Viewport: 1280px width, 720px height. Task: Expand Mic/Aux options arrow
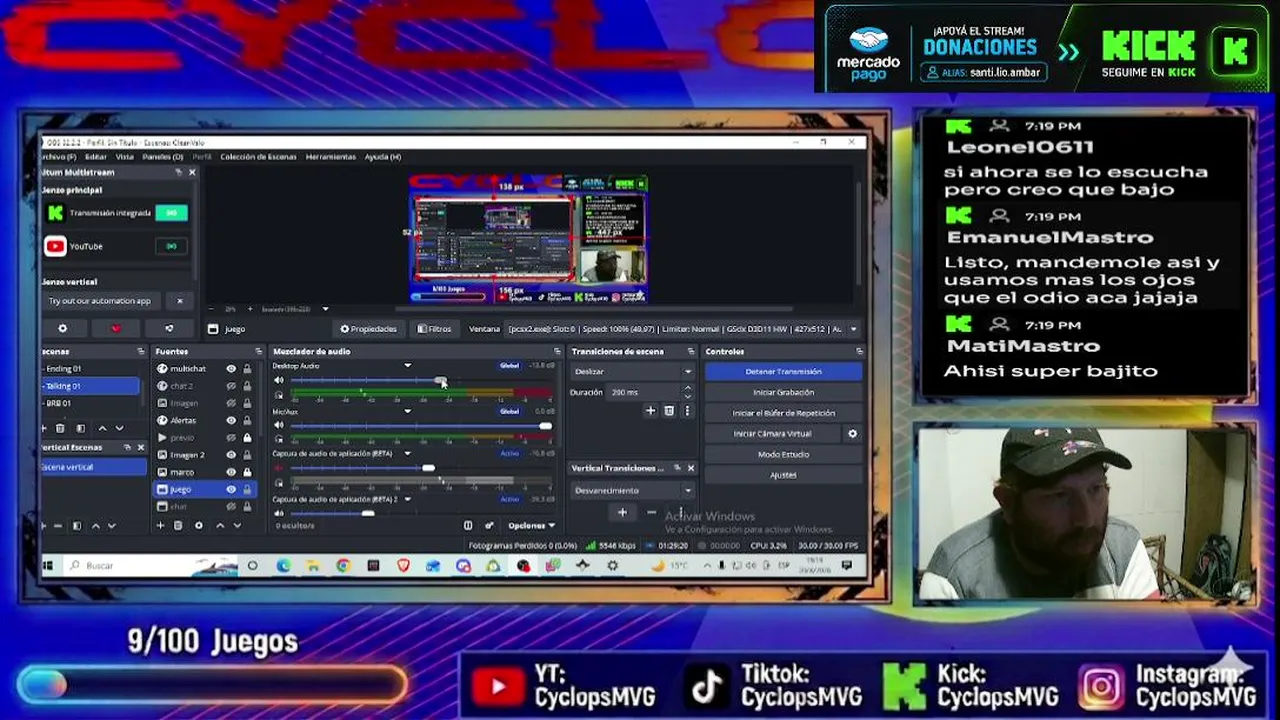407,411
